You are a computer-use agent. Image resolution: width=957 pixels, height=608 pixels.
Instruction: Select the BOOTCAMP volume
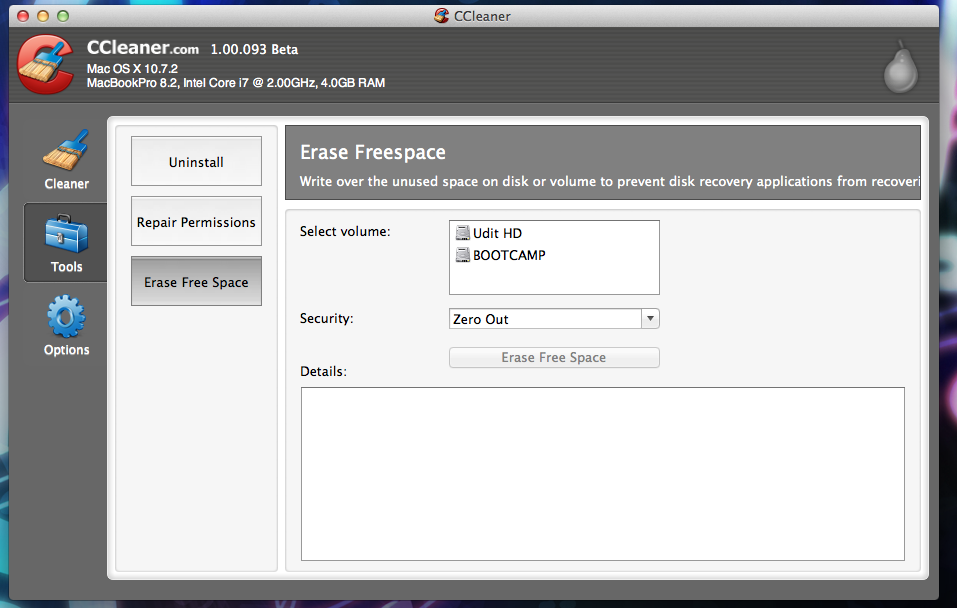tap(501, 255)
